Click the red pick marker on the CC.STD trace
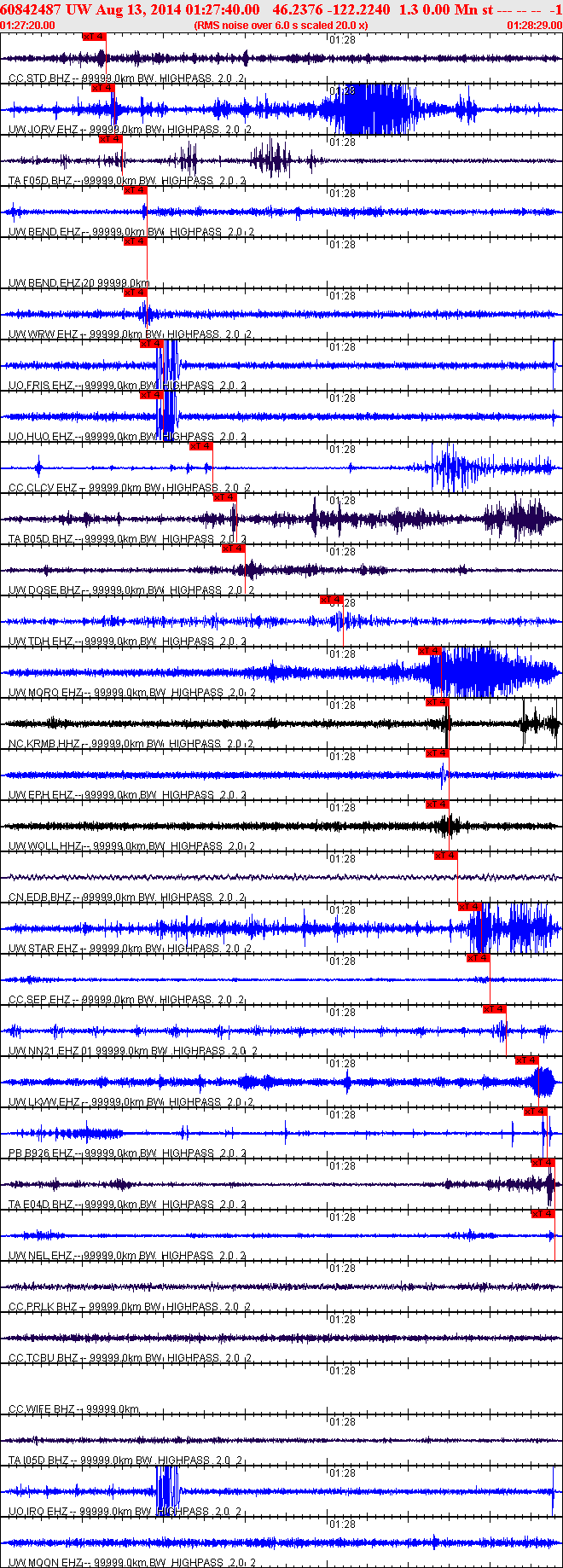563x1568 pixels. 94,37
